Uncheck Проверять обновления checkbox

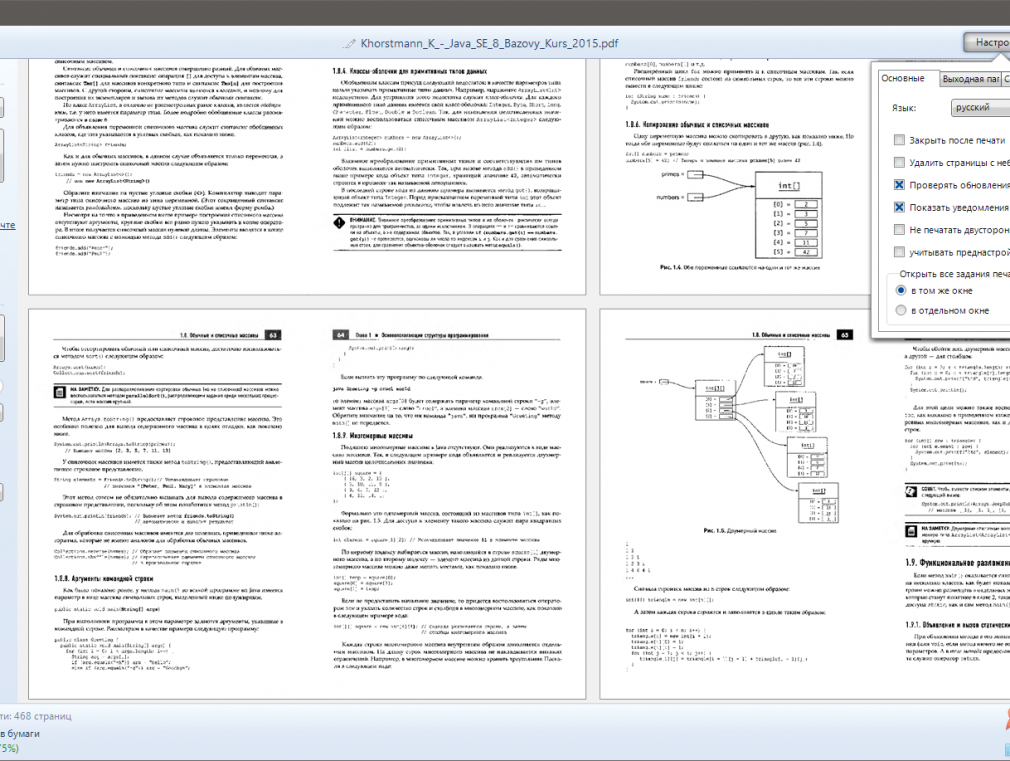[899, 185]
